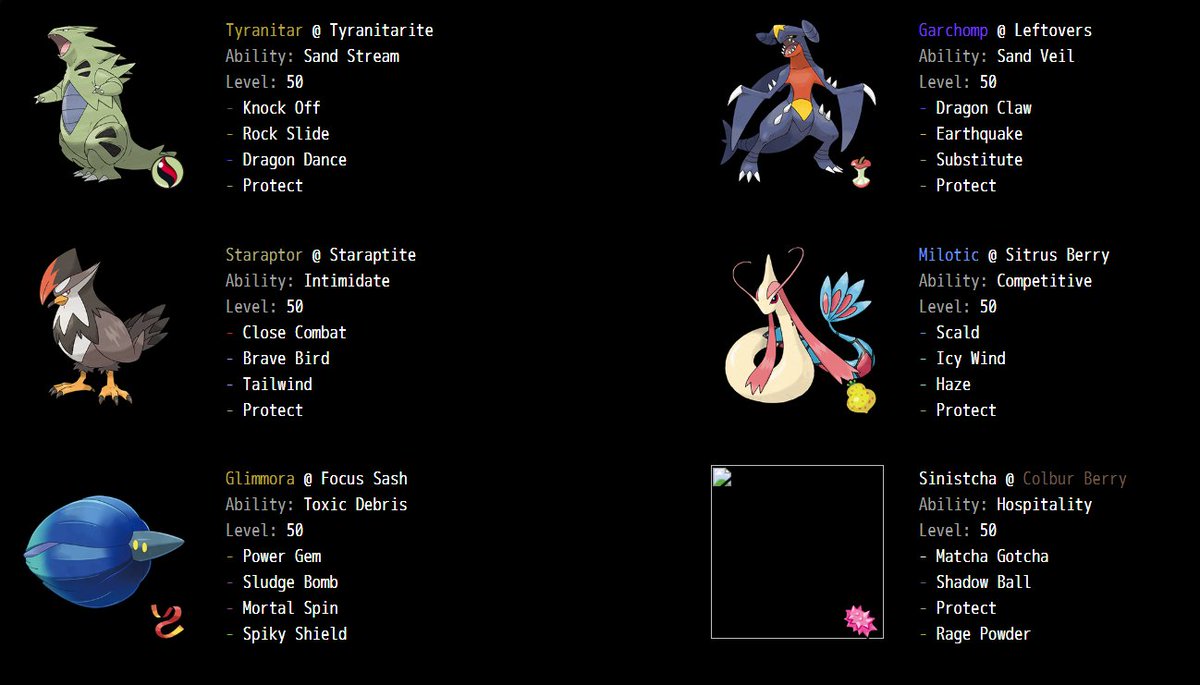
Task: Click the Shadow Ball move
Action: (983, 583)
